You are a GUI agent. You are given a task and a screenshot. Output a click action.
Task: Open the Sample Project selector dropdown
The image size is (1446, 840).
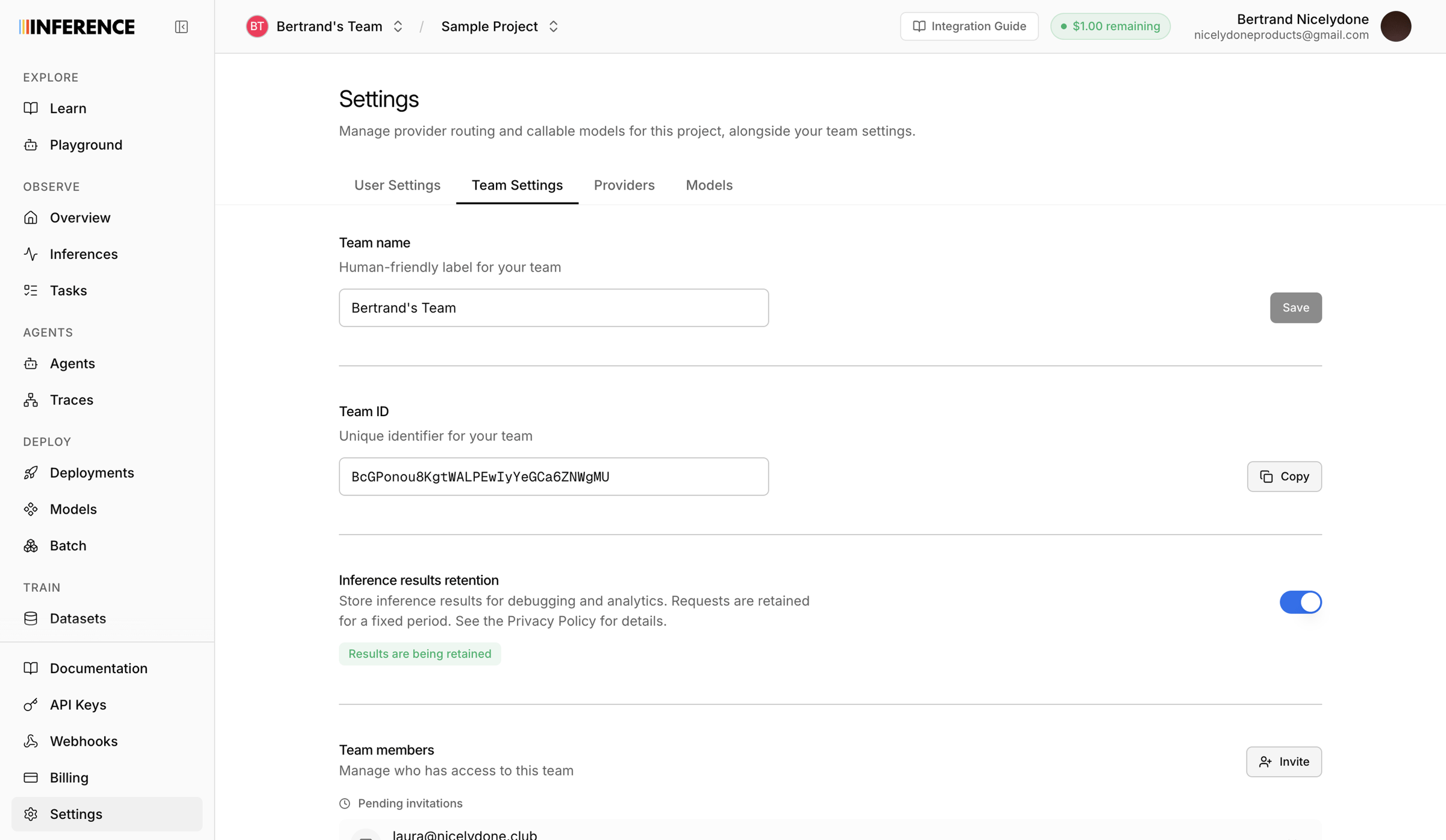[500, 26]
